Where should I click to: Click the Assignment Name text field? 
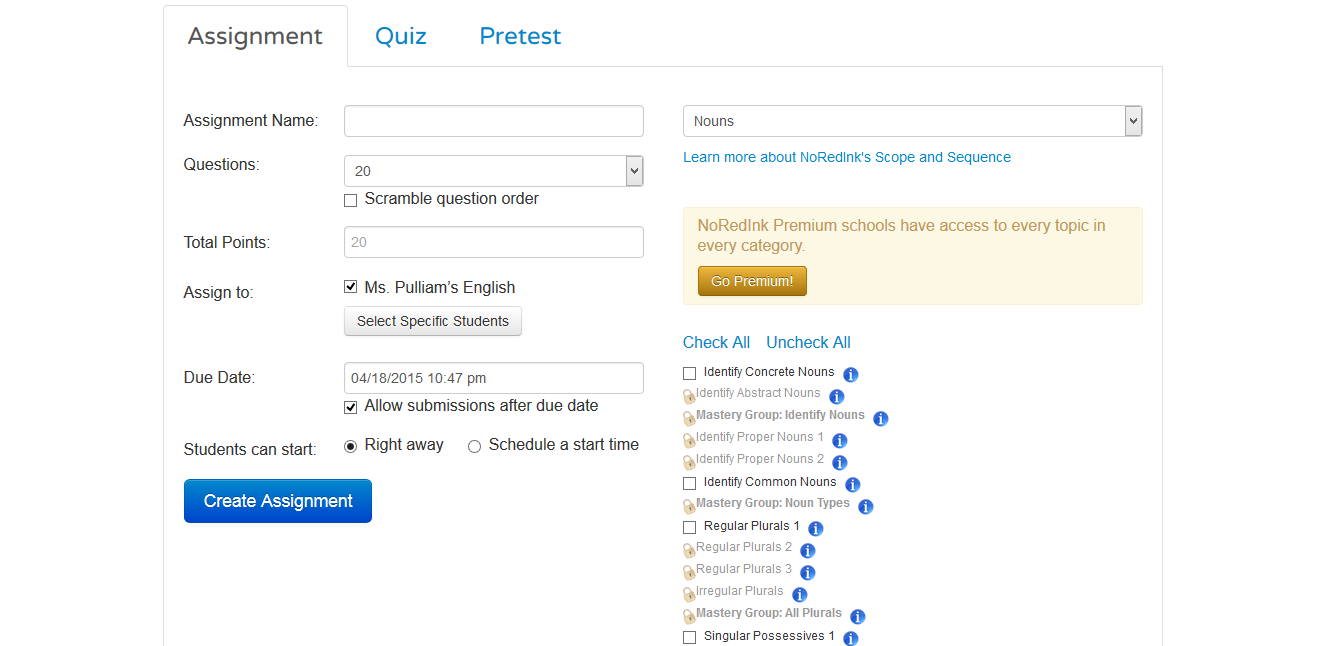(x=493, y=120)
